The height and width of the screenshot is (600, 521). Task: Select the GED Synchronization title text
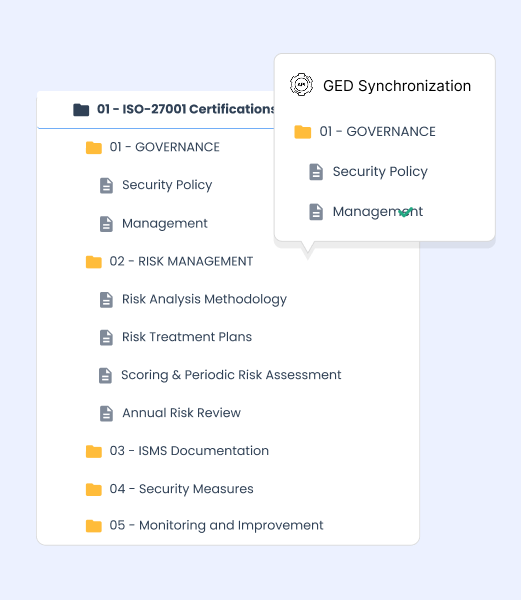[397, 86]
